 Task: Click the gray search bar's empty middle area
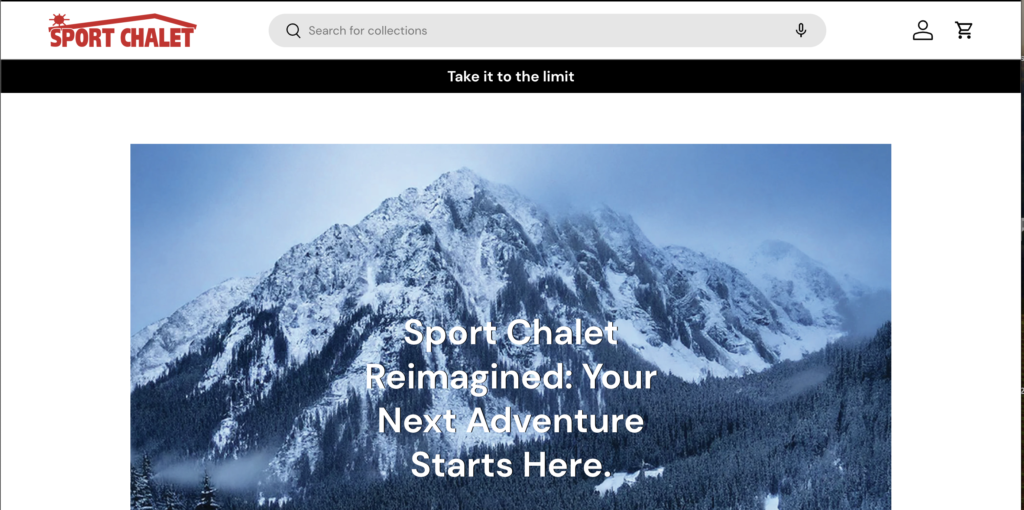point(607,31)
